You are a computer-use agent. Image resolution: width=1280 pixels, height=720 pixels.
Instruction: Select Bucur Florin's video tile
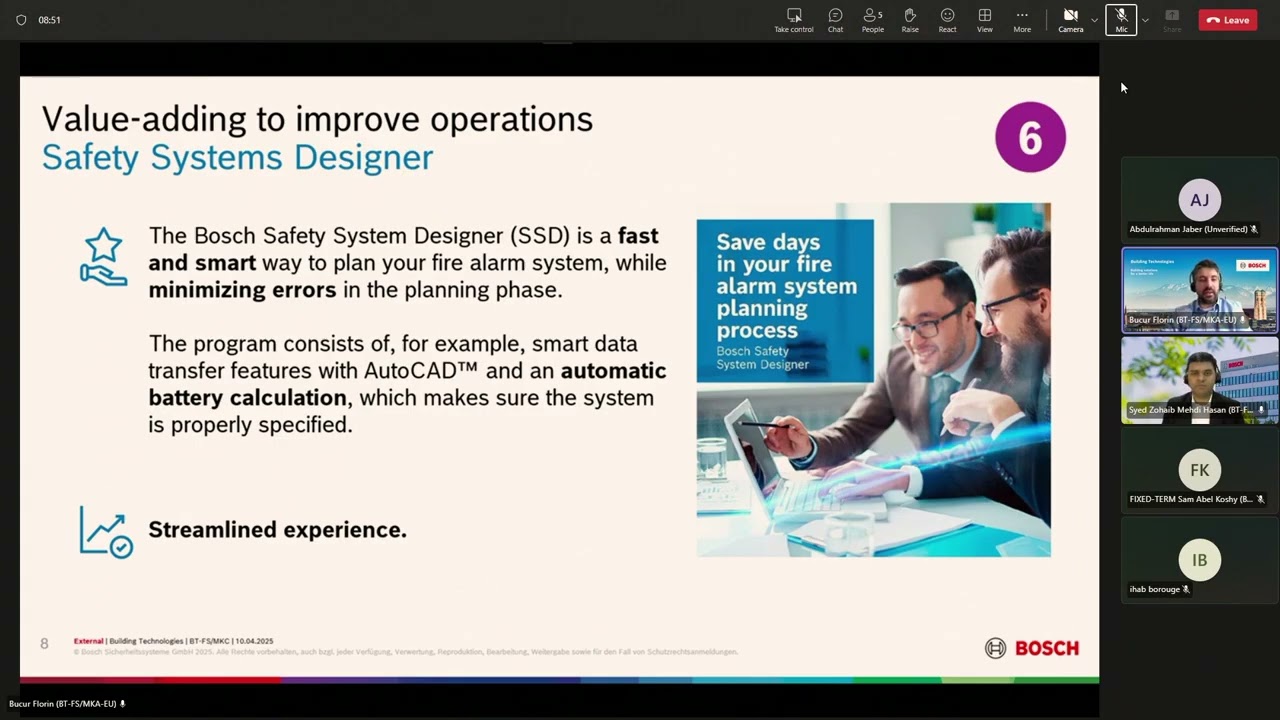point(1200,289)
